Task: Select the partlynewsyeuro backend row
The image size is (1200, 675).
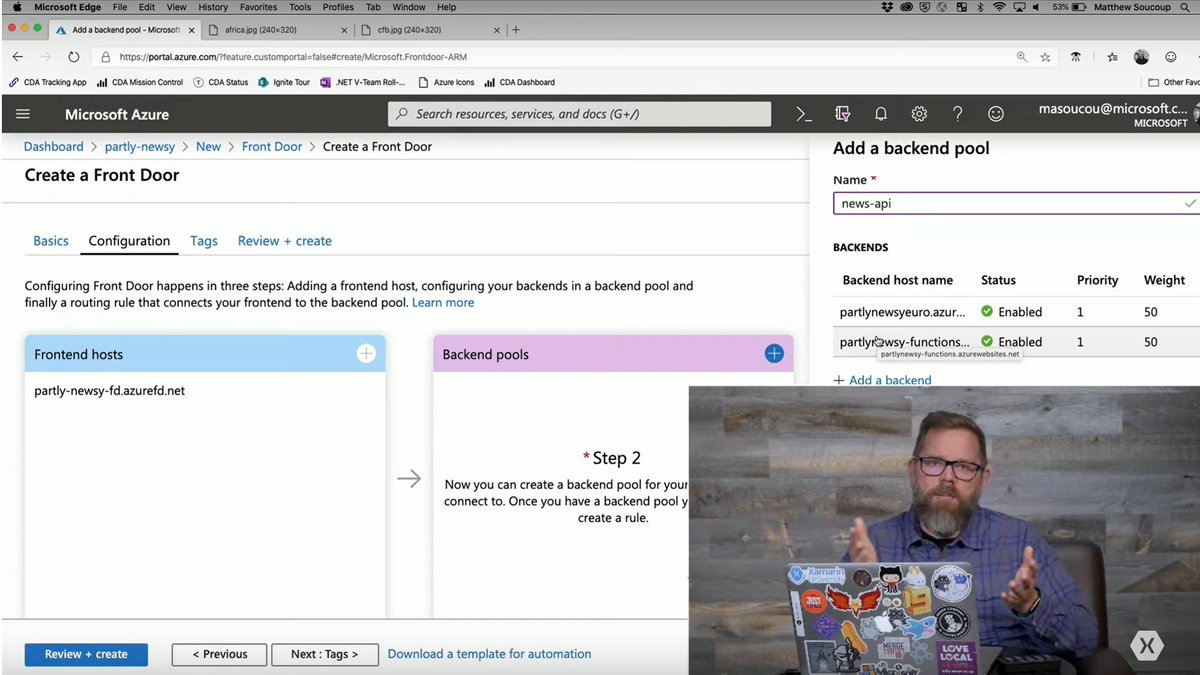Action: (x=1016, y=312)
